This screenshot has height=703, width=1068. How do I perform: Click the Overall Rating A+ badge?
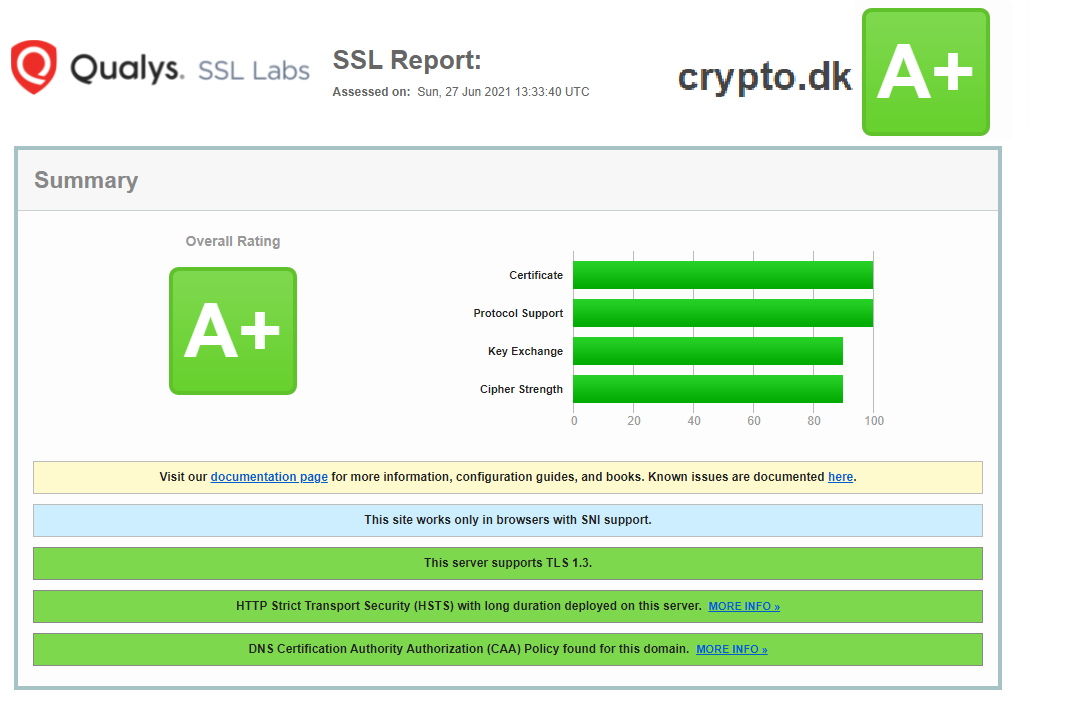pyautogui.click(x=233, y=331)
